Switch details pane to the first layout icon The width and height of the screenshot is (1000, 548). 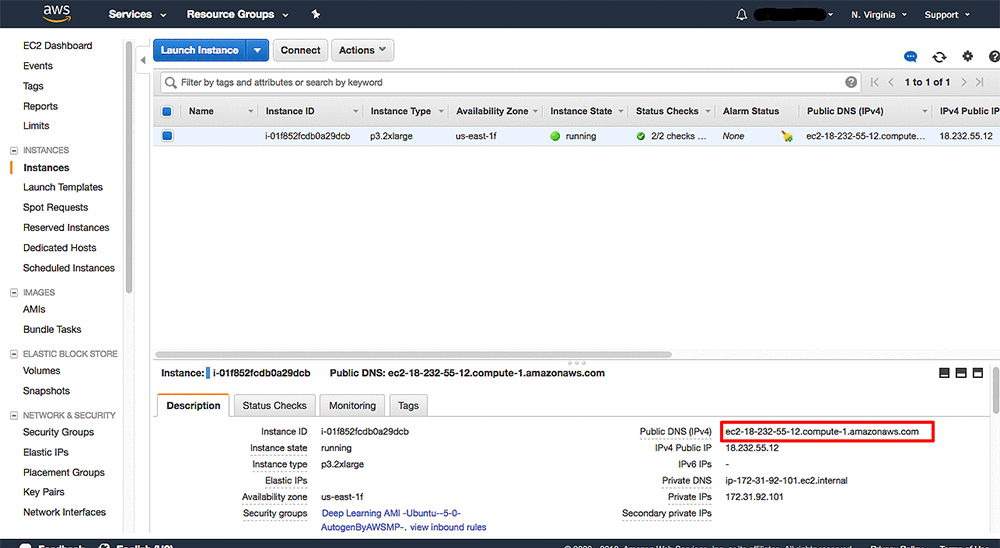[x=945, y=373]
